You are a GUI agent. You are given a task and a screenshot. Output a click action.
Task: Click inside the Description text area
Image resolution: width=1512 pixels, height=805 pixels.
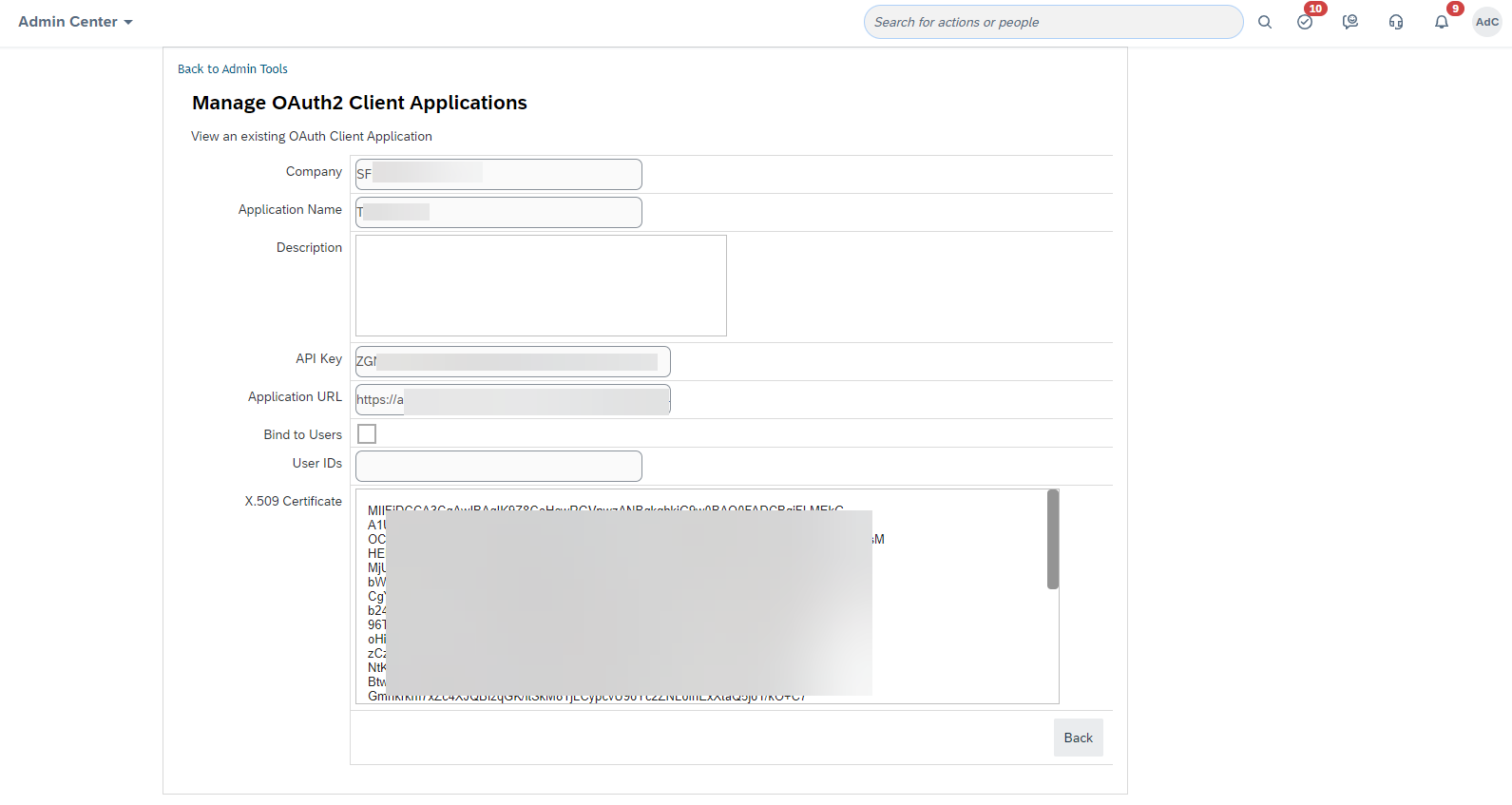(x=541, y=285)
